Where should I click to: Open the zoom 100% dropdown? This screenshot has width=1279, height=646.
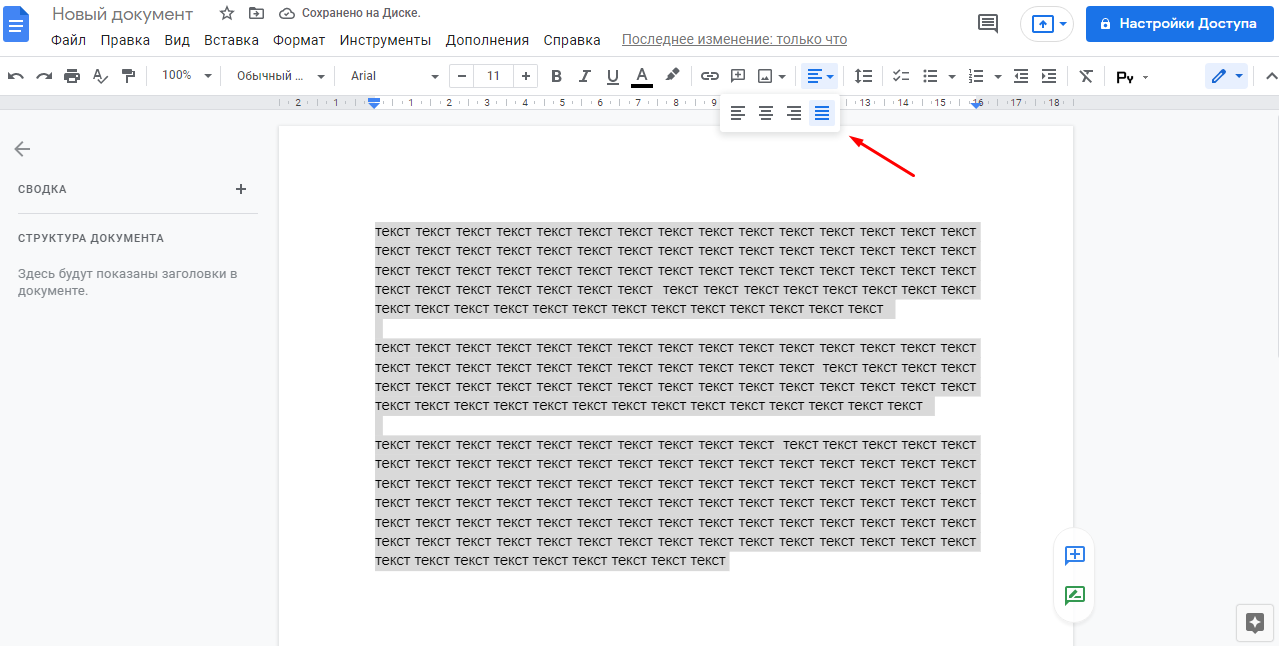pos(187,76)
